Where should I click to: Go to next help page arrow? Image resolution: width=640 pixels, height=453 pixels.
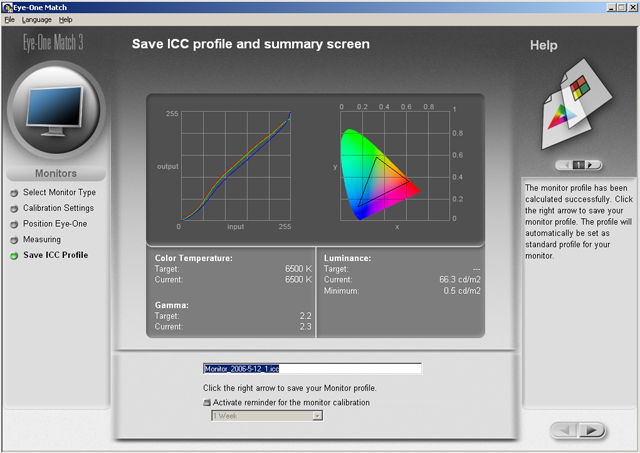[591, 165]
